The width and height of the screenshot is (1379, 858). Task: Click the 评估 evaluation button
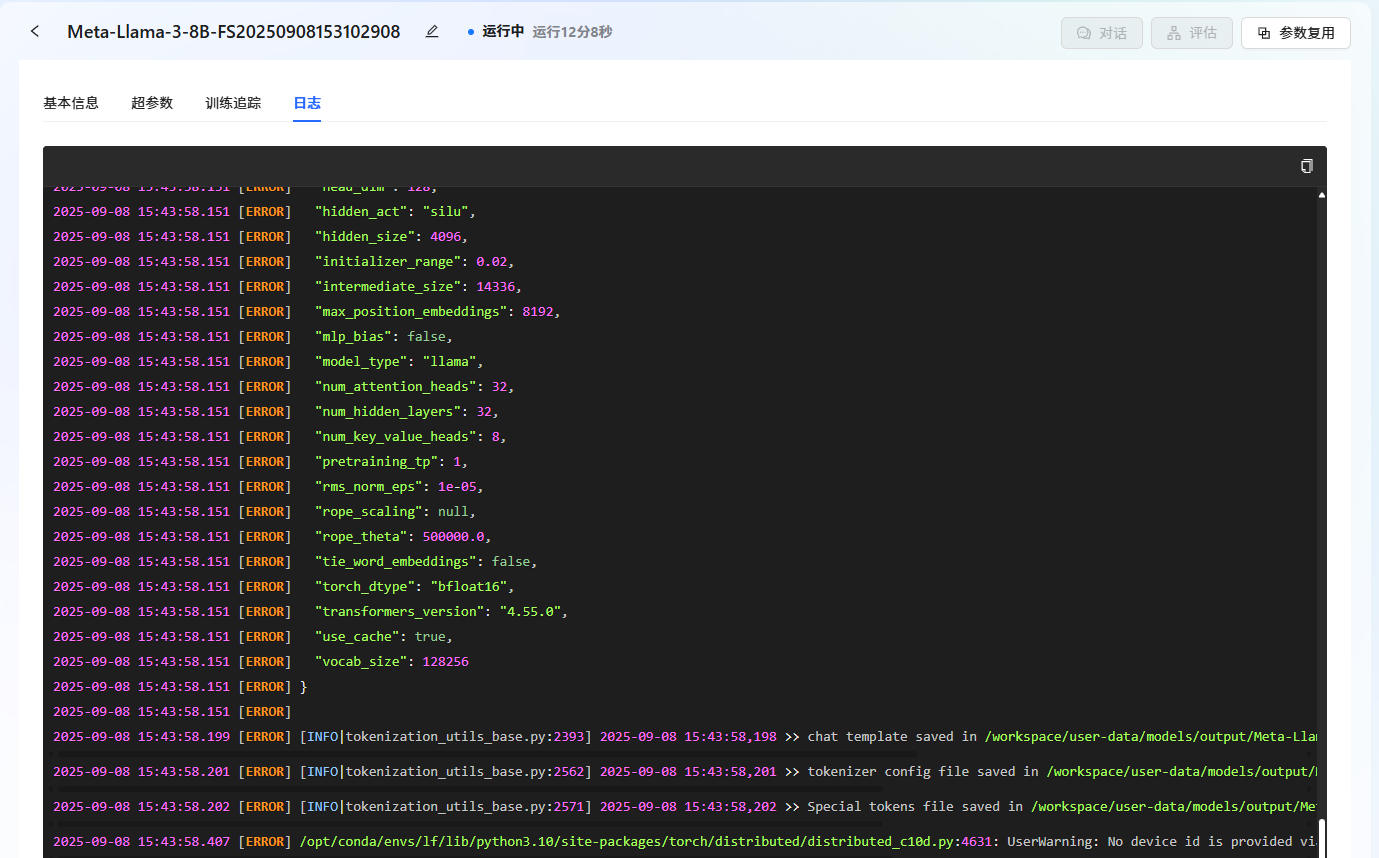1191,33
